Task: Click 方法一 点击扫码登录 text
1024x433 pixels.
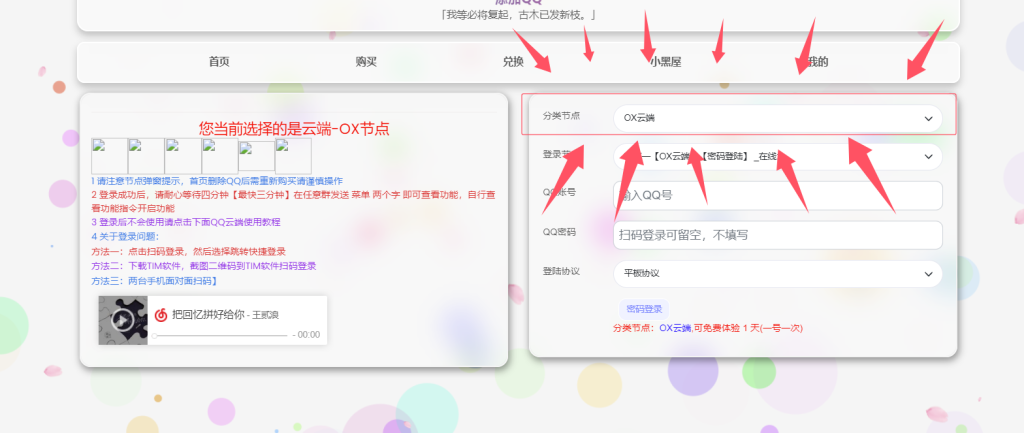Action: (x=188, y=251)
